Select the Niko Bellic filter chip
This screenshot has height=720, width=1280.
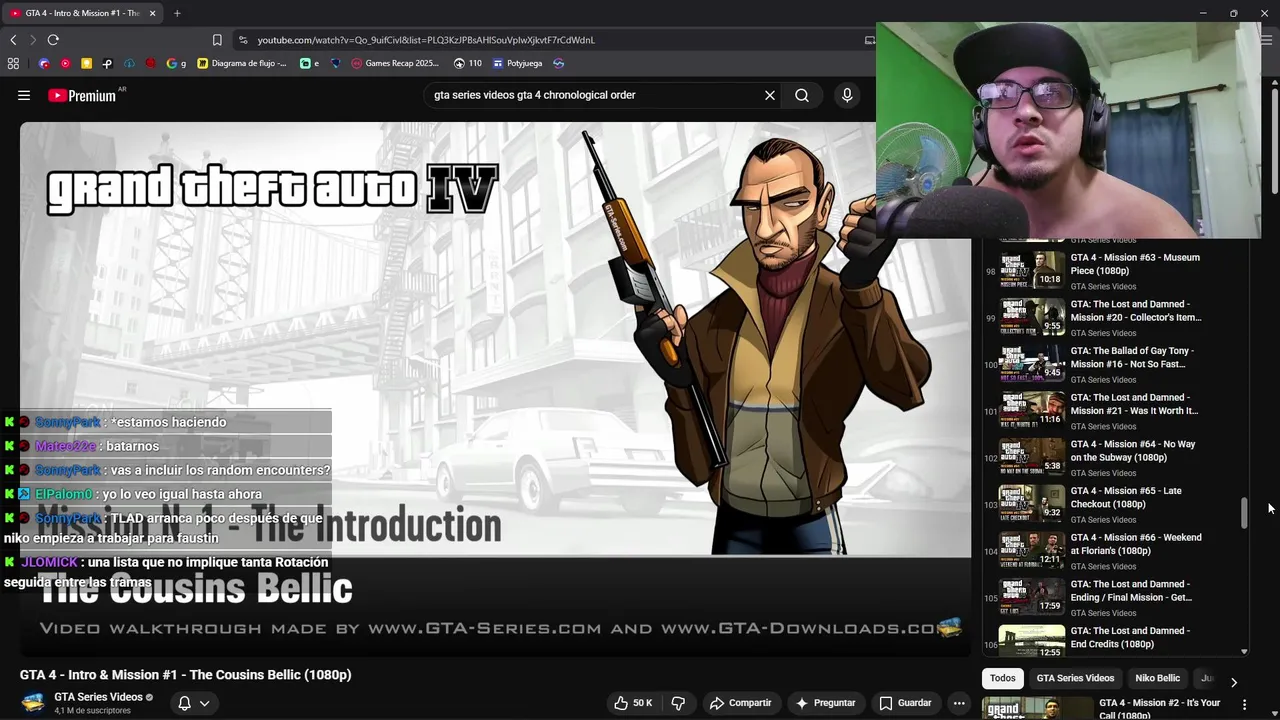[x=1157, y=678]
